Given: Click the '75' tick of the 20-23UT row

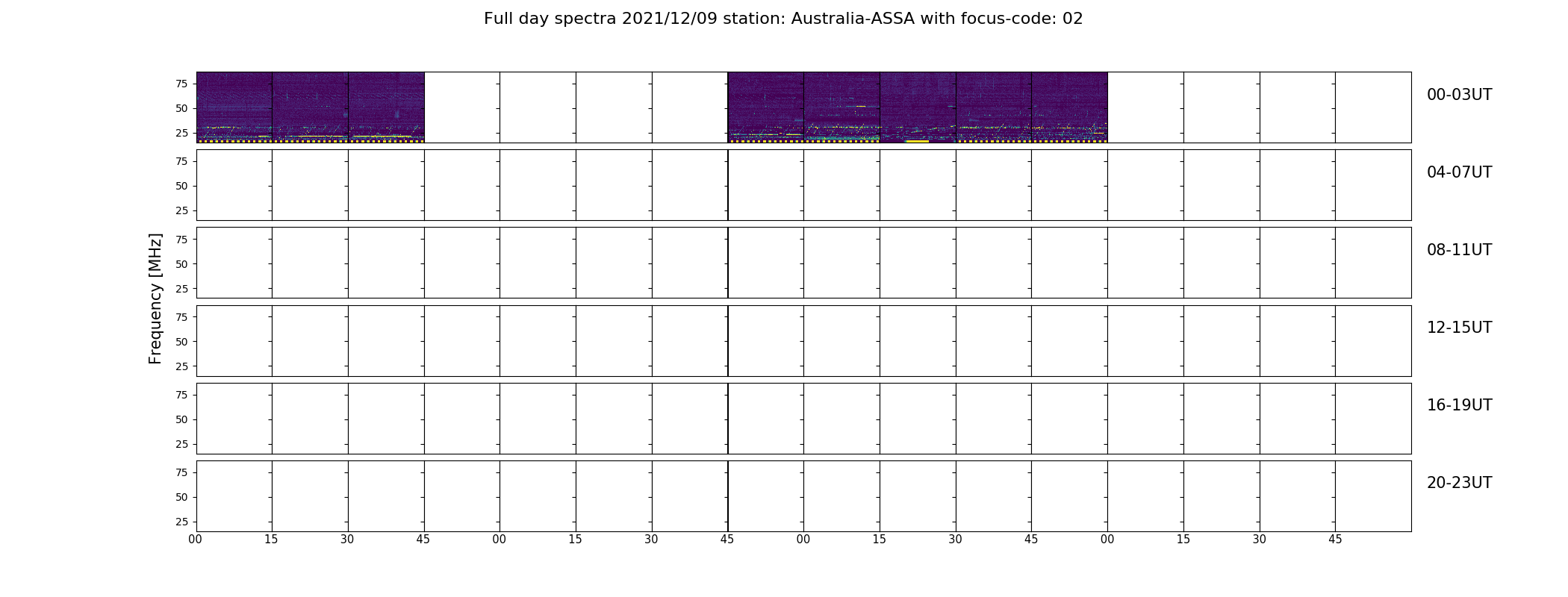Looking at the screenshot, I should click(181, 472).
